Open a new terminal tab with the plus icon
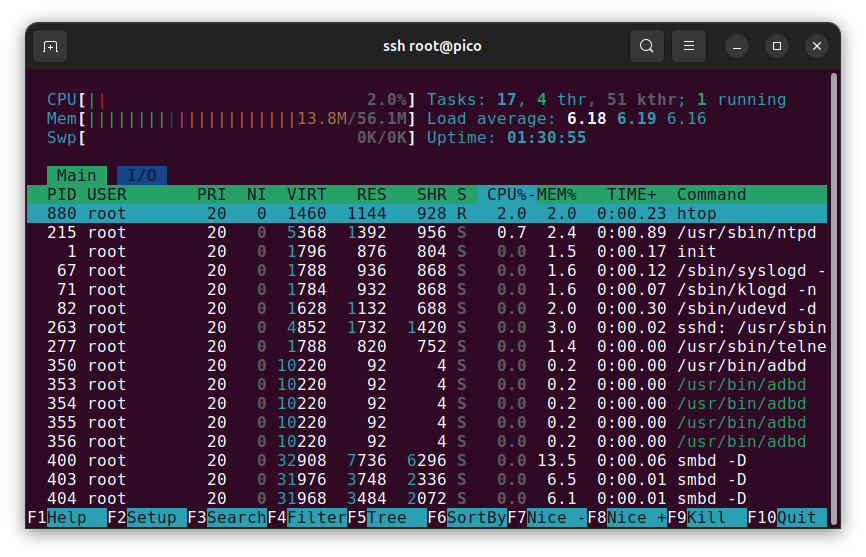 click(x=50, y=46)
